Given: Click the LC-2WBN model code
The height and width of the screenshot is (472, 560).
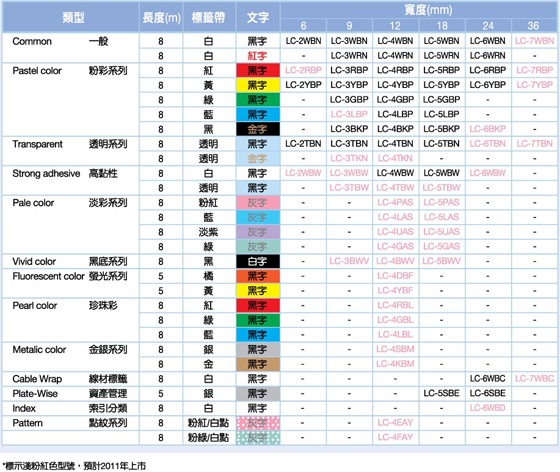Looking at the screenshot, I should pyautogui.click(x=303, y=41).
